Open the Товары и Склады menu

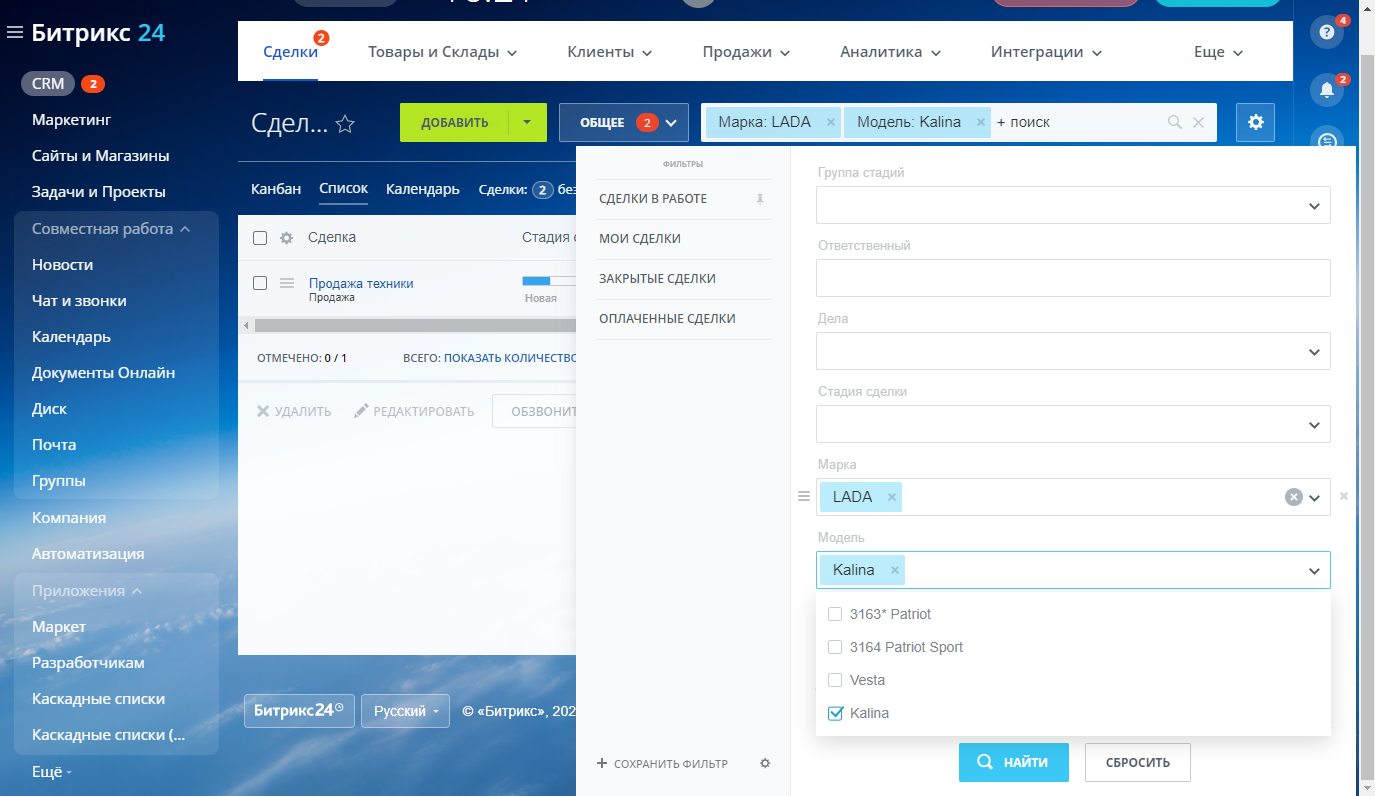442,52
